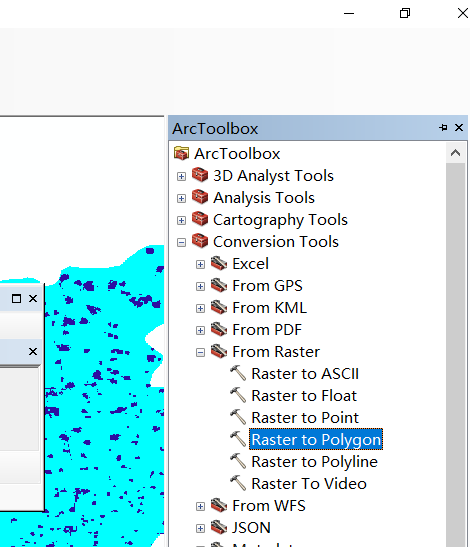Select the Raster to Float tool label
Viewport: 470px width, 547px height.
[x=304, y=396]
